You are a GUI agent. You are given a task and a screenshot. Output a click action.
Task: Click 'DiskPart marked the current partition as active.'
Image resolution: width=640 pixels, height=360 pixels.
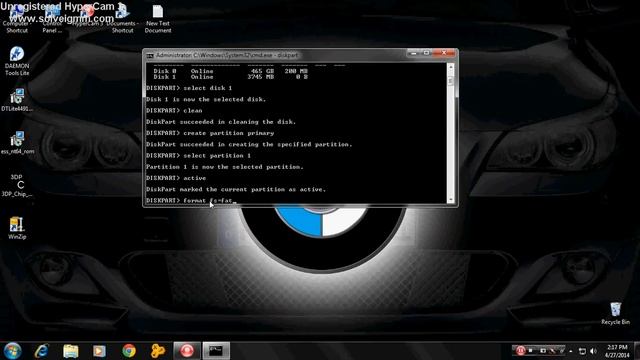click(236, 189)
